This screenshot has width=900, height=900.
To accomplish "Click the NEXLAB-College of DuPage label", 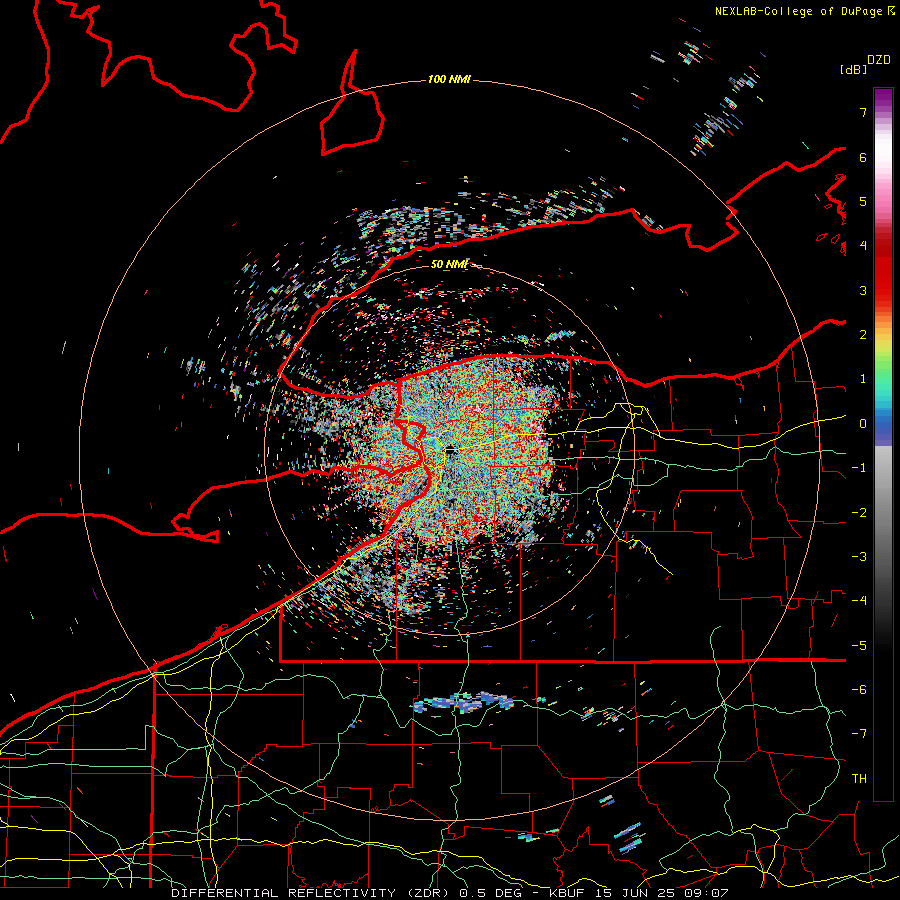I will (x=805, y=11).
